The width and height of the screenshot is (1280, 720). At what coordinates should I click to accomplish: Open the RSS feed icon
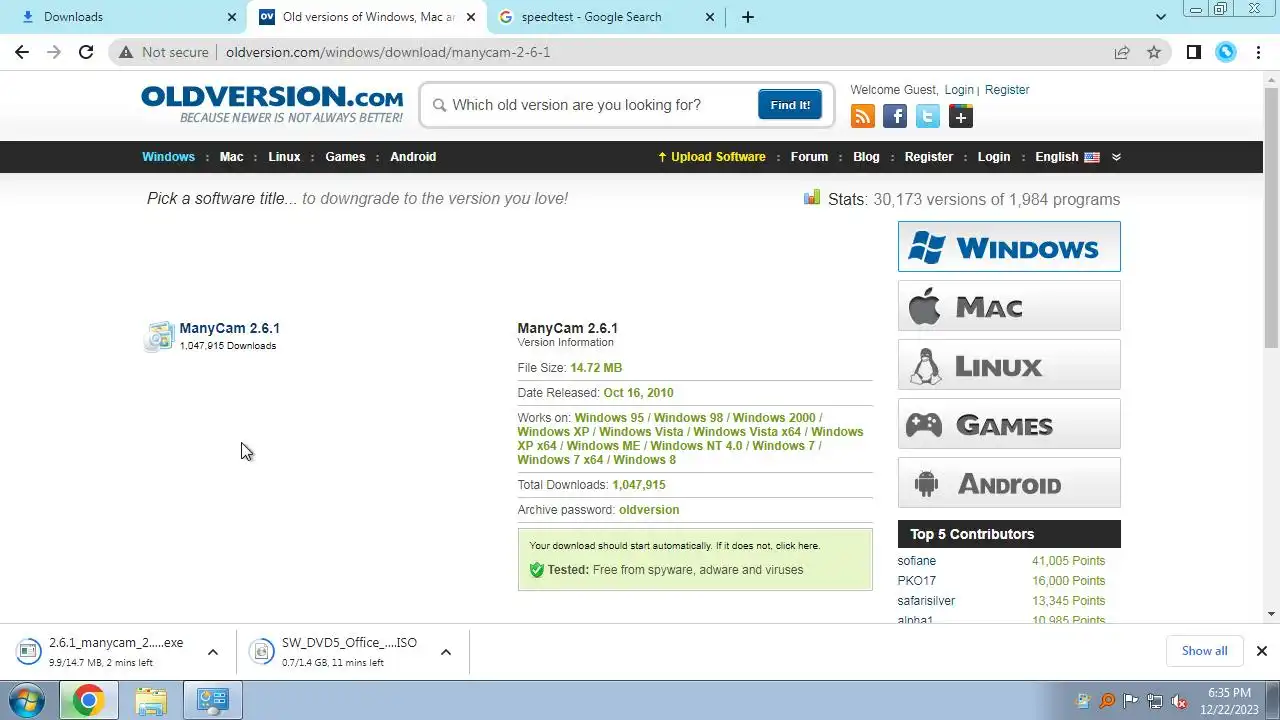pyautogui.click(x=863, y=117)
